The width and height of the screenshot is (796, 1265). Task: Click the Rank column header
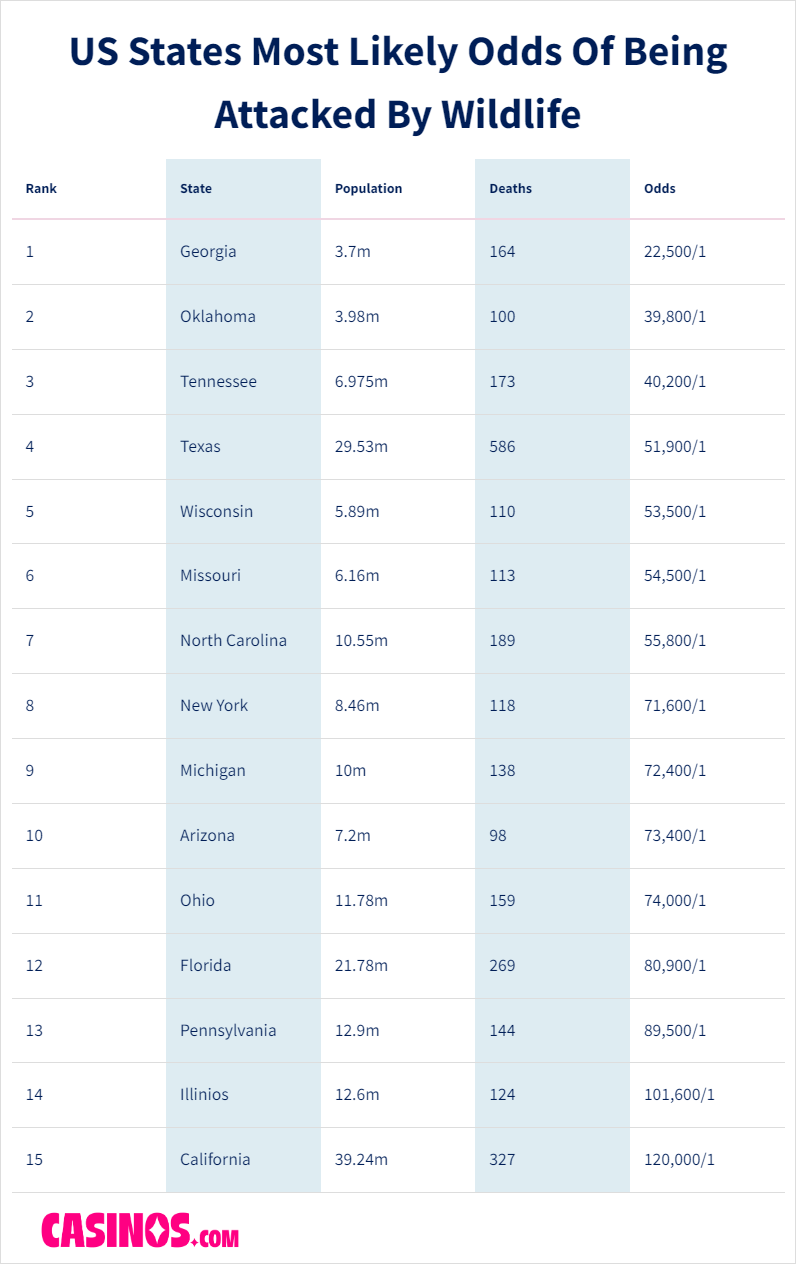pyautogui.click(x=41, y=189)
